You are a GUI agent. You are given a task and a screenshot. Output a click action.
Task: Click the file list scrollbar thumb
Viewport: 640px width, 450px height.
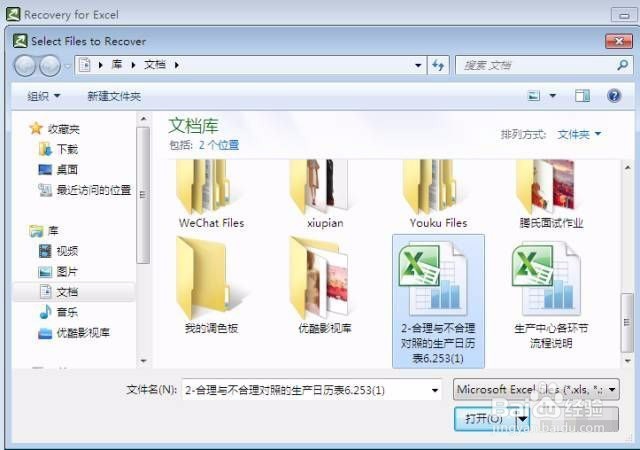627,323
